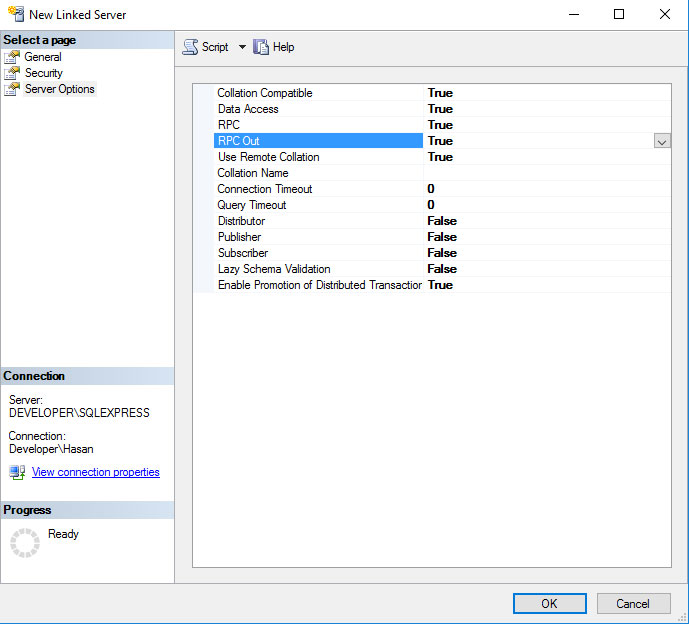Click the empty Collation Name value field
Viewport: 689px width, 624px height.
[x=547, y=173]
